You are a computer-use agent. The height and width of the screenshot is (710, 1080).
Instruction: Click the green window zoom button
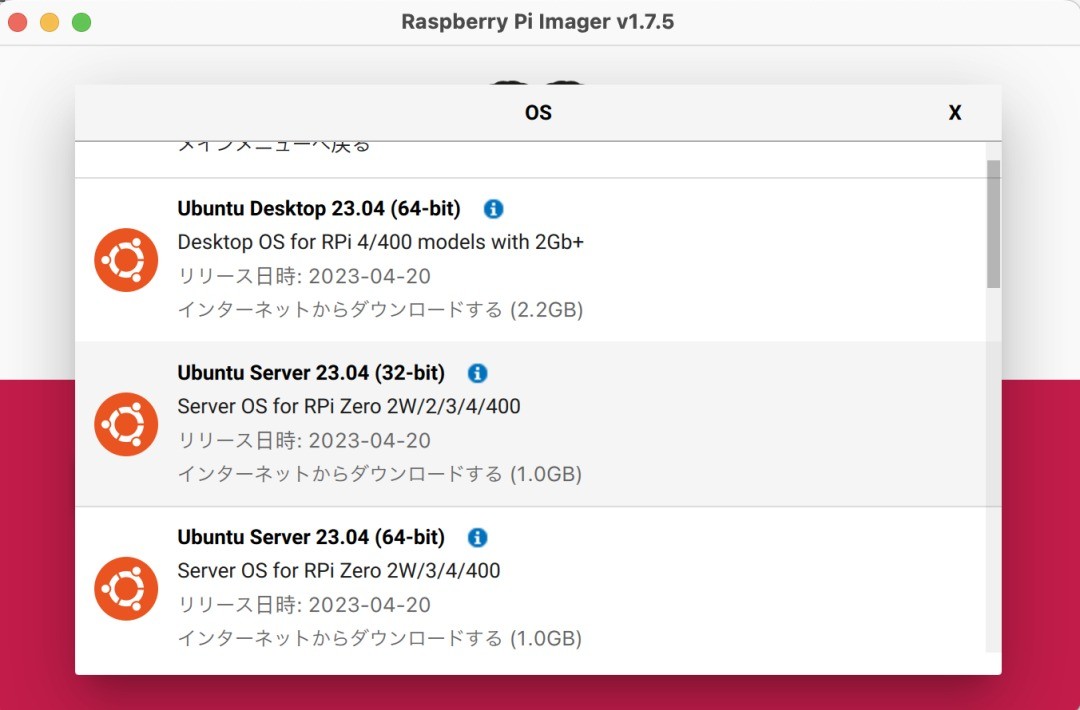point(81,22)
